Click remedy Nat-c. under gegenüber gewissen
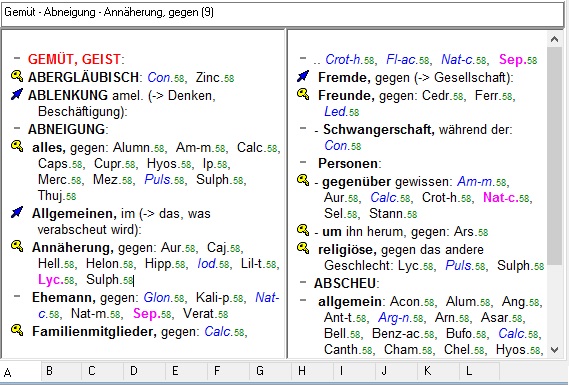The height and width of the screenshot is (385, 569). pyautogui.click(x=501, y=198)
